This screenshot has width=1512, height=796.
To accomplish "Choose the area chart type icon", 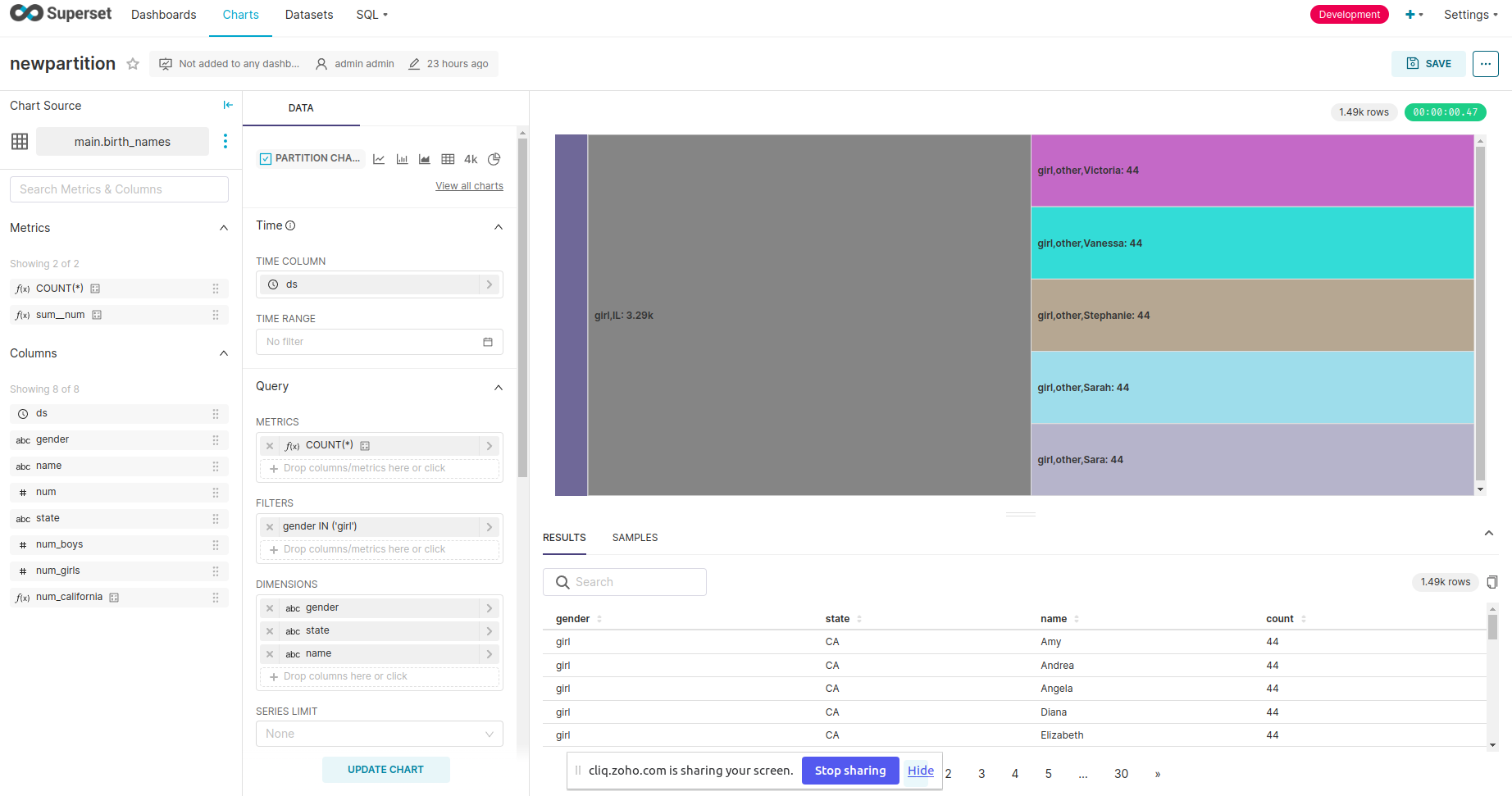I will pos(424,158).
